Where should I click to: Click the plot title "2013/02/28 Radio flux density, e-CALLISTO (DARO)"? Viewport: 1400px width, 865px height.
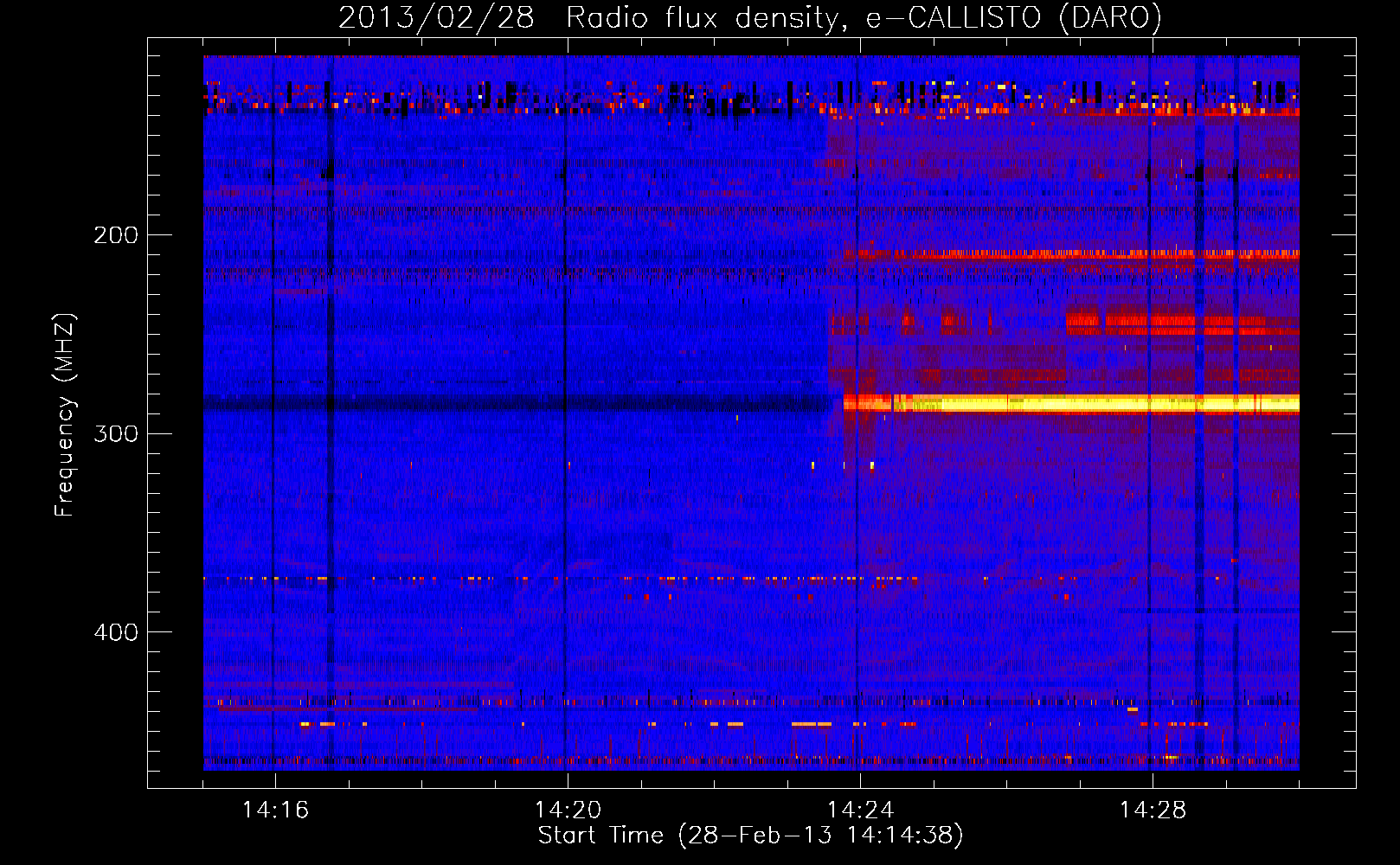[749, 17]
